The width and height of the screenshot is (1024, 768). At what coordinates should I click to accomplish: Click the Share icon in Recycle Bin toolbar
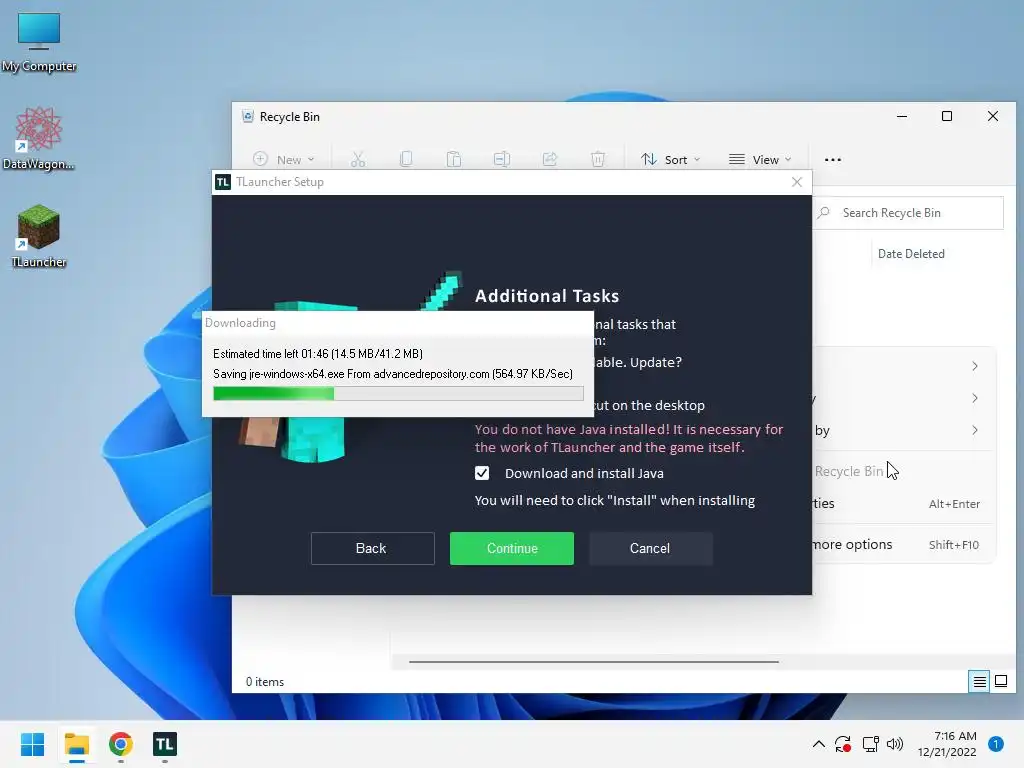550,159
